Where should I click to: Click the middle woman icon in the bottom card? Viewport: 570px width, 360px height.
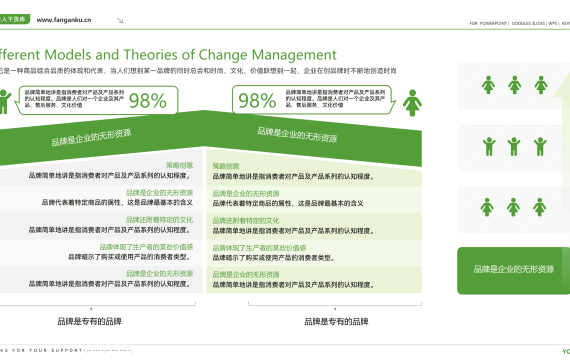tap(513, 207)
